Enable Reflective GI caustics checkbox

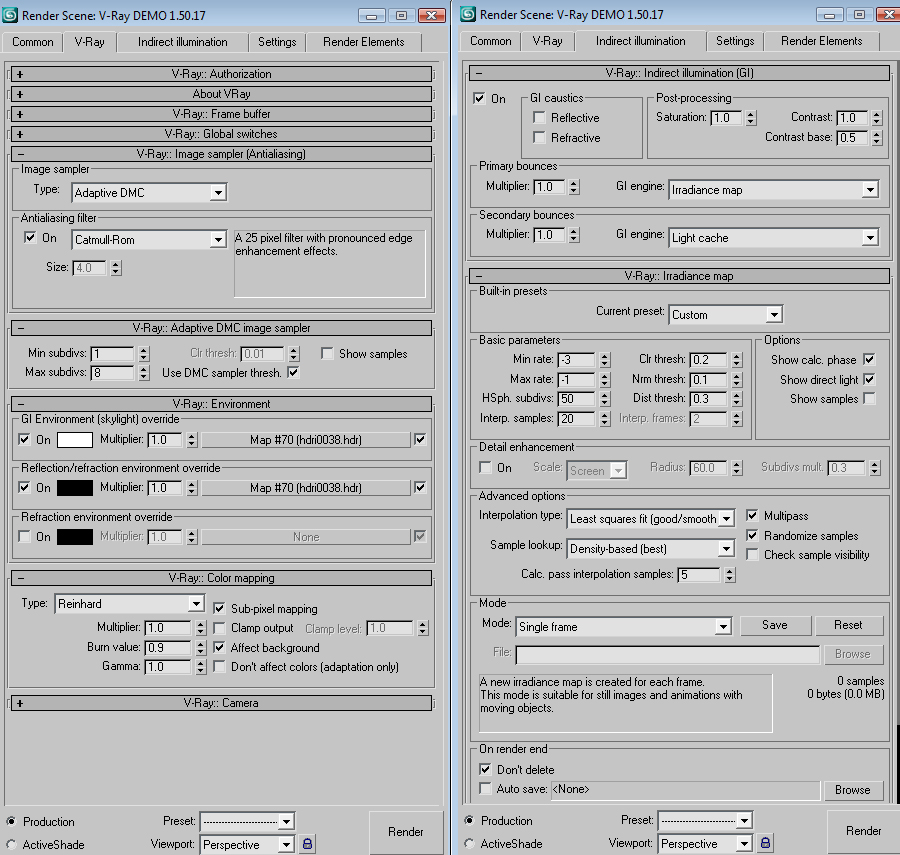click(x=539, y=118)
